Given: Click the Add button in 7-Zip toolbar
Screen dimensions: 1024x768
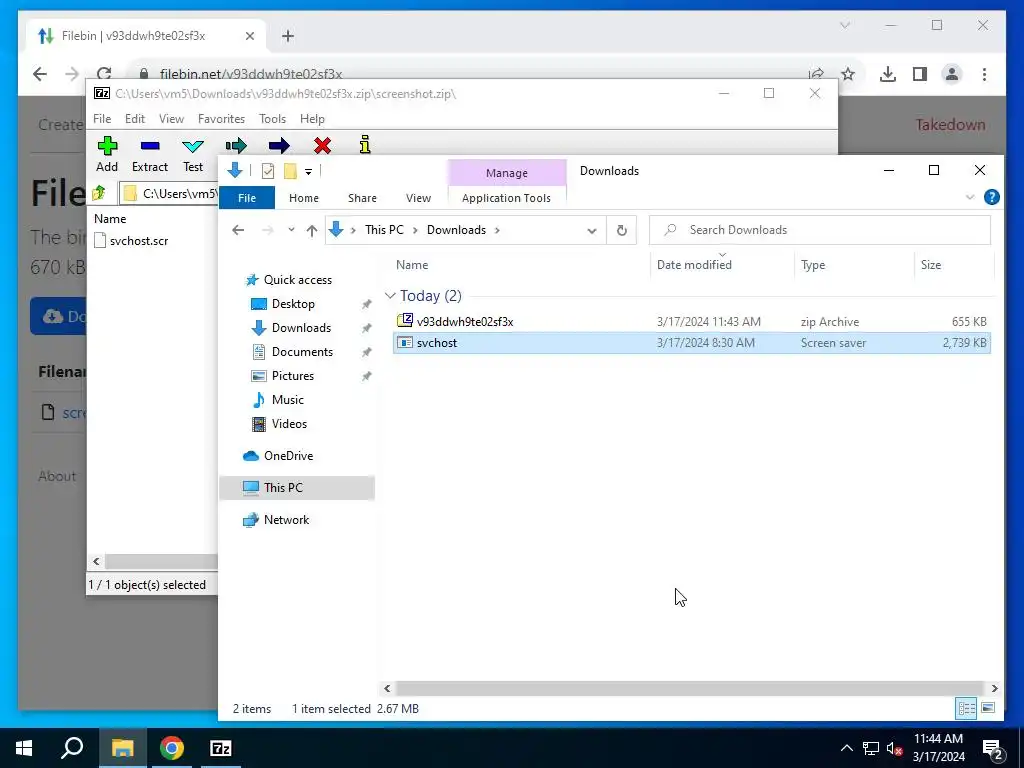Looking at the screenshot, I should [x=107, y=154].
